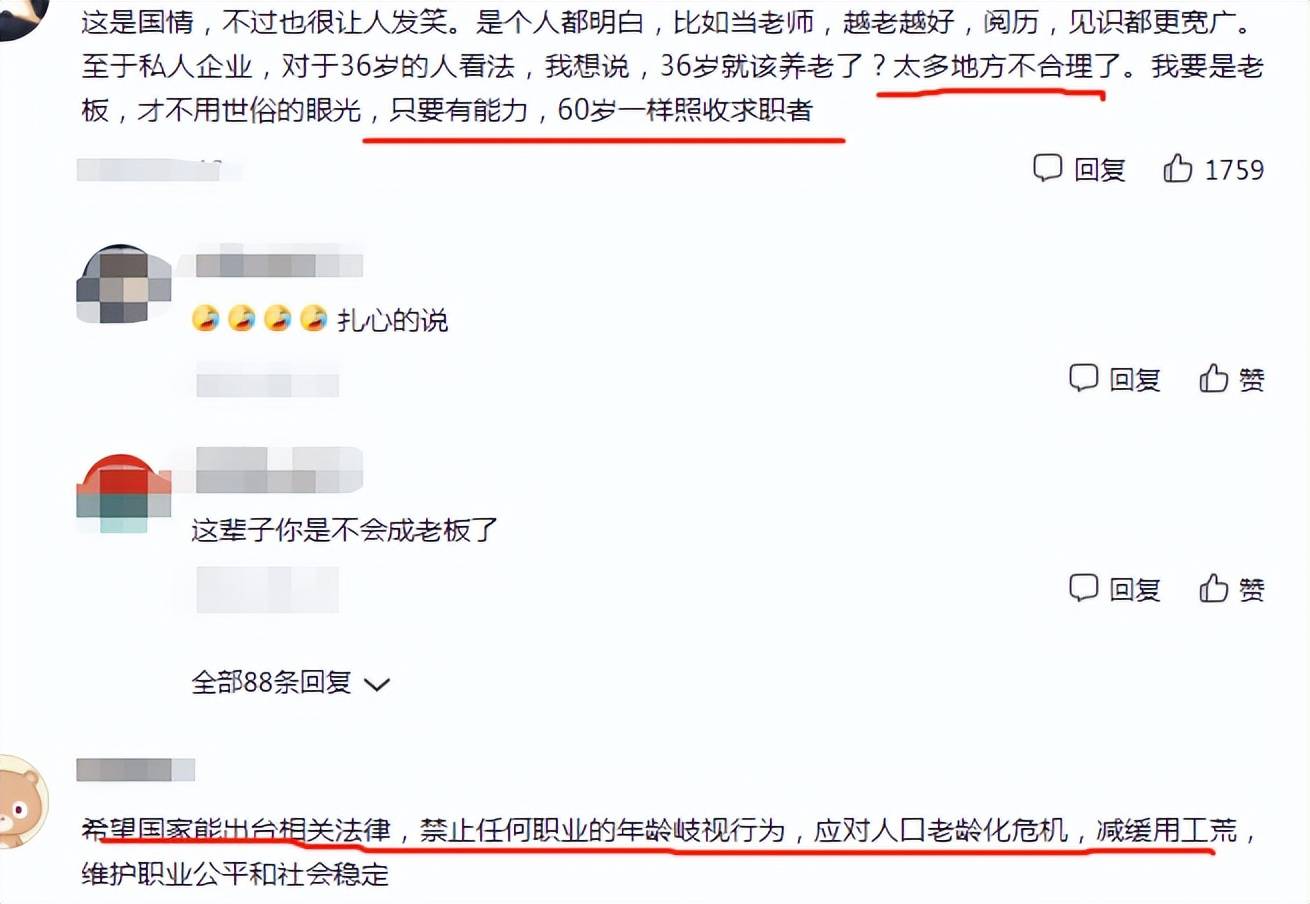Viewport: 1310px width, 904px height.
Task: Like the top comment with 1759 likes
Action: [x=1178, y=169]
